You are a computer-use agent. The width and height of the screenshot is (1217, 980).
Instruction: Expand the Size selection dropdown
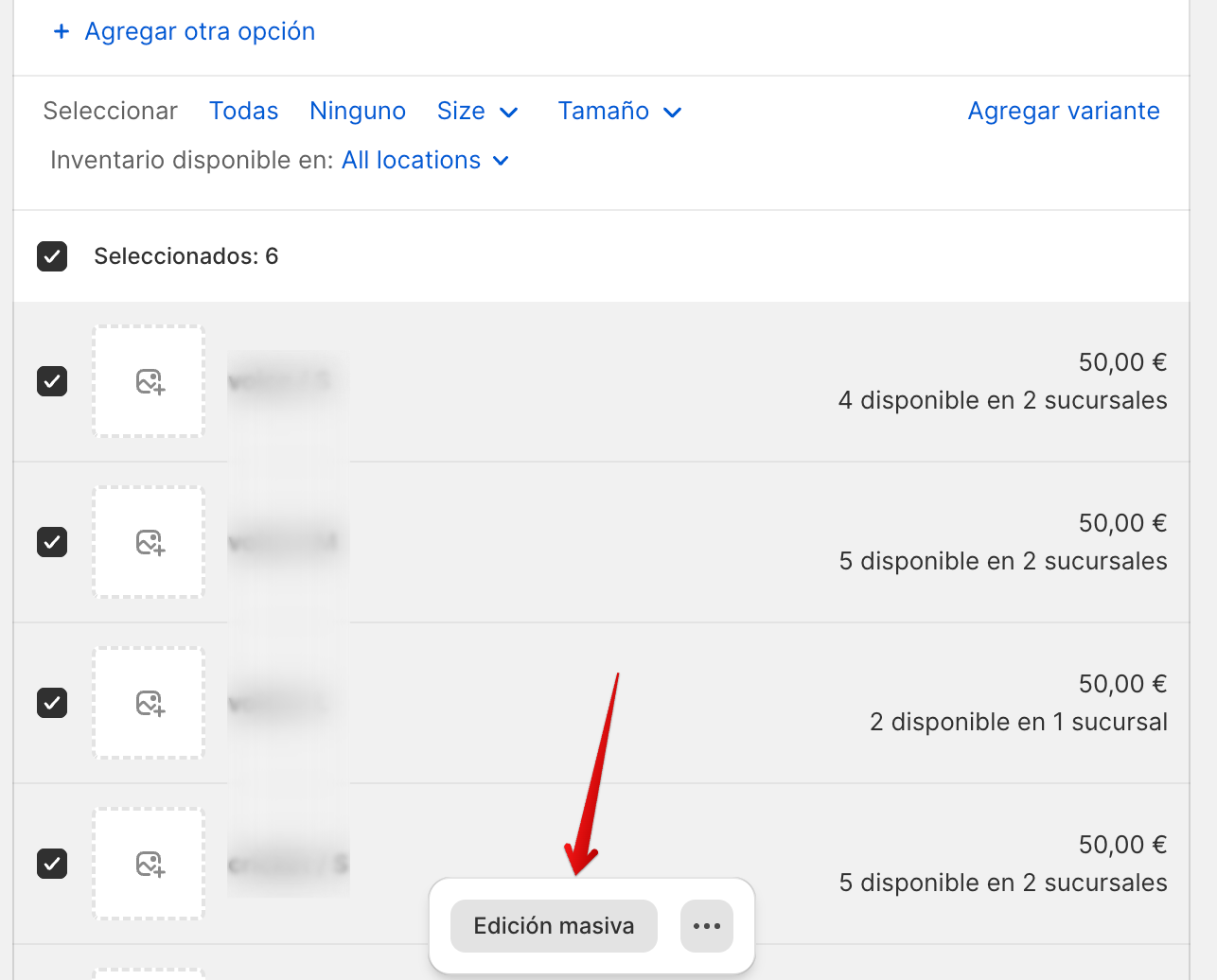478,112
